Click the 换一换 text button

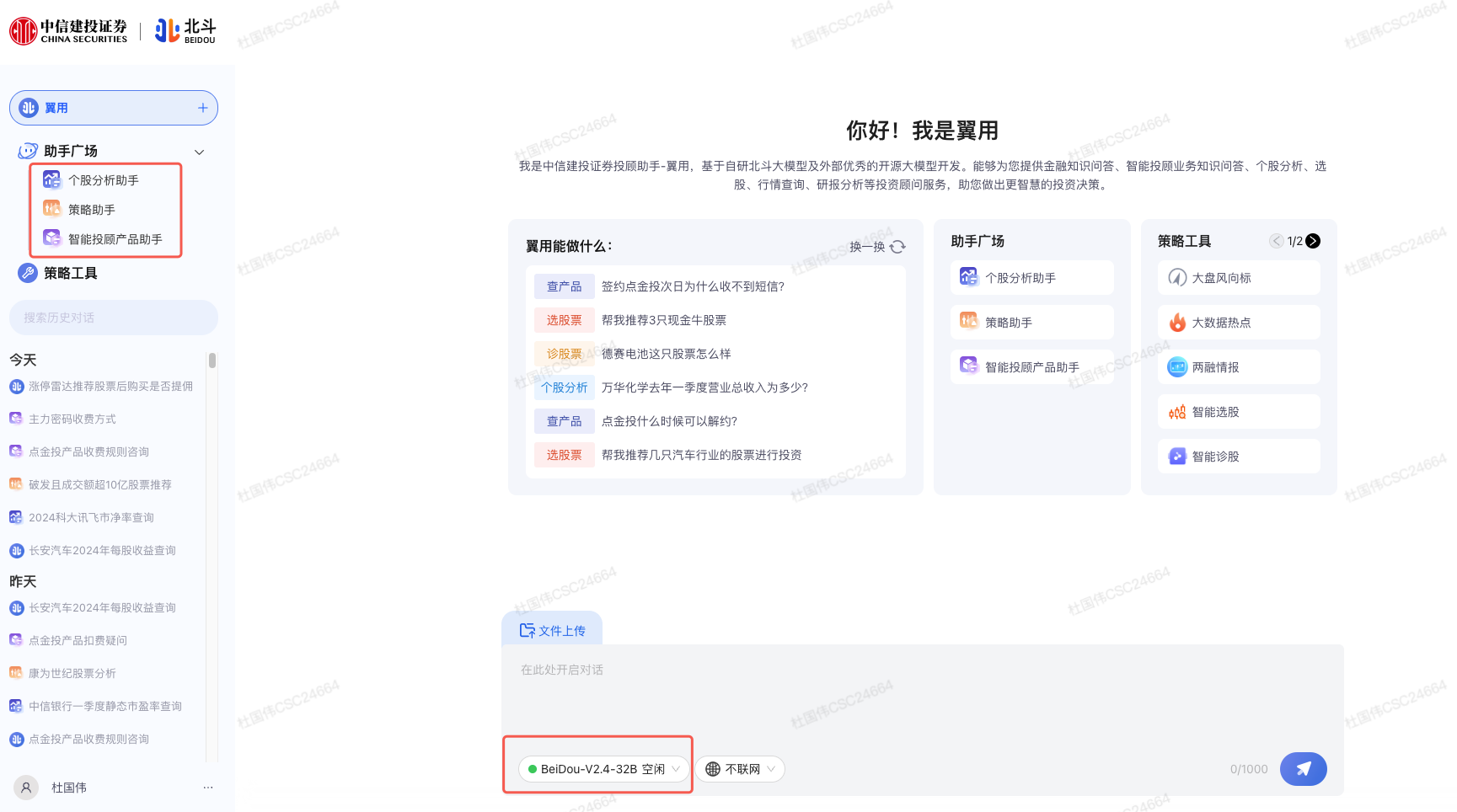coord(867,247)
